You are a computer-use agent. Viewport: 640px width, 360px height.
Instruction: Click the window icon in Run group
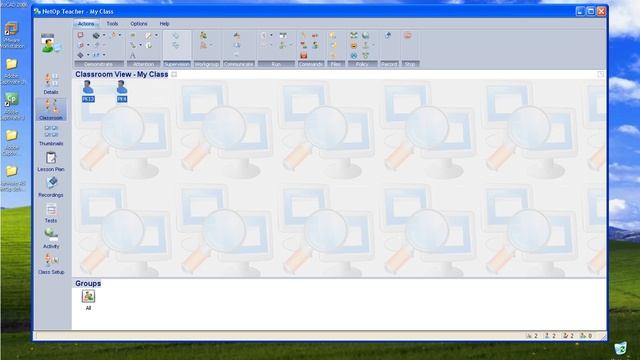pos(283,36)
